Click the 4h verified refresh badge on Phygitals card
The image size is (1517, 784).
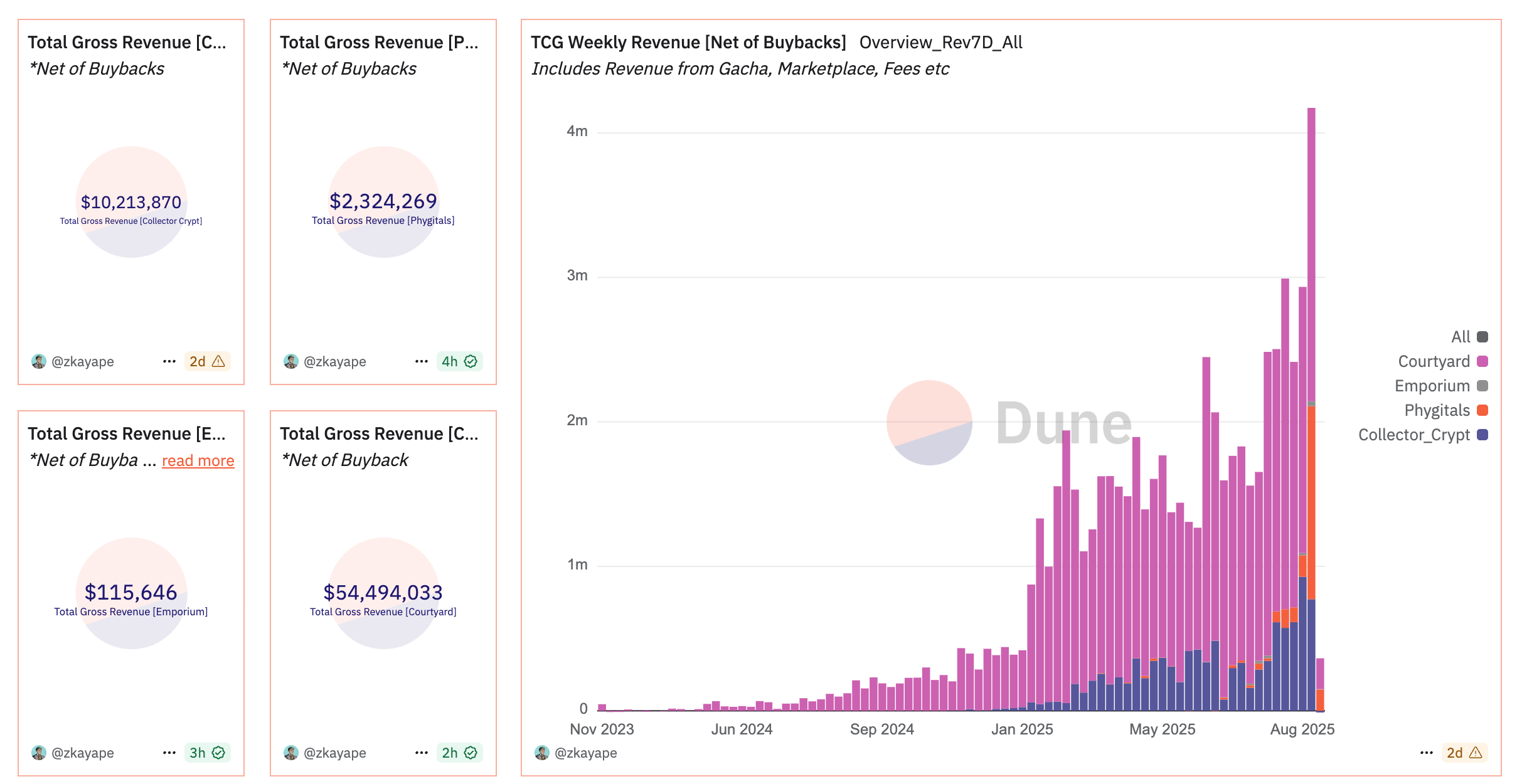click(459, 361)
